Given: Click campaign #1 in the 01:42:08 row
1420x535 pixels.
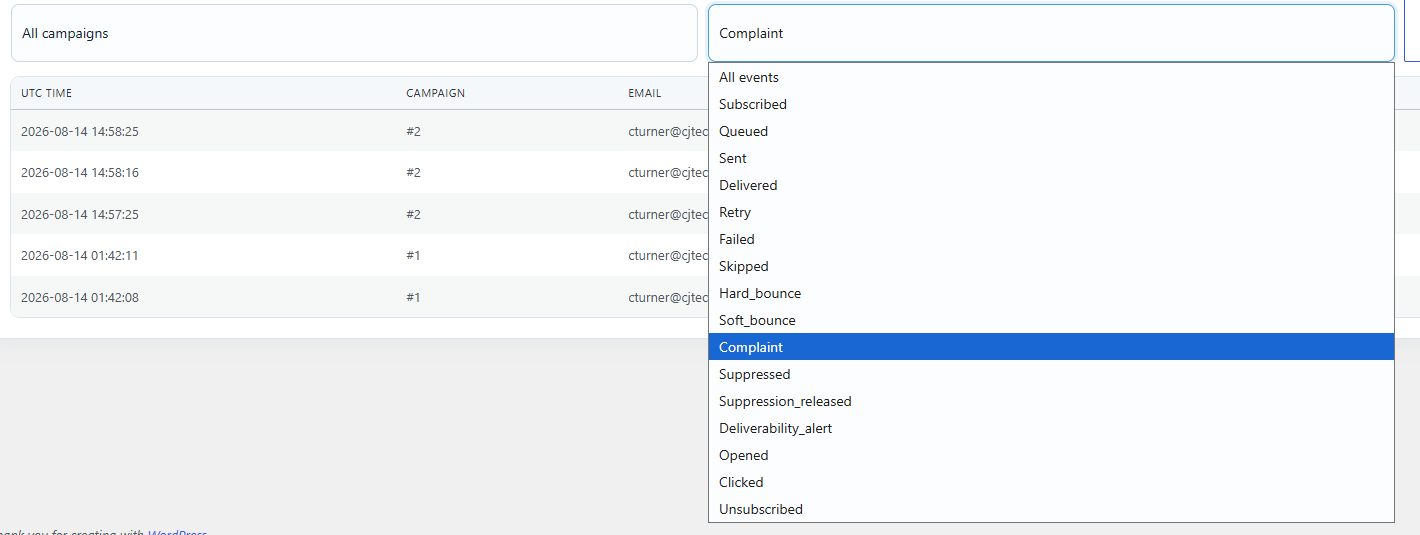Looking at the screenshot, I should click(413, 297).
